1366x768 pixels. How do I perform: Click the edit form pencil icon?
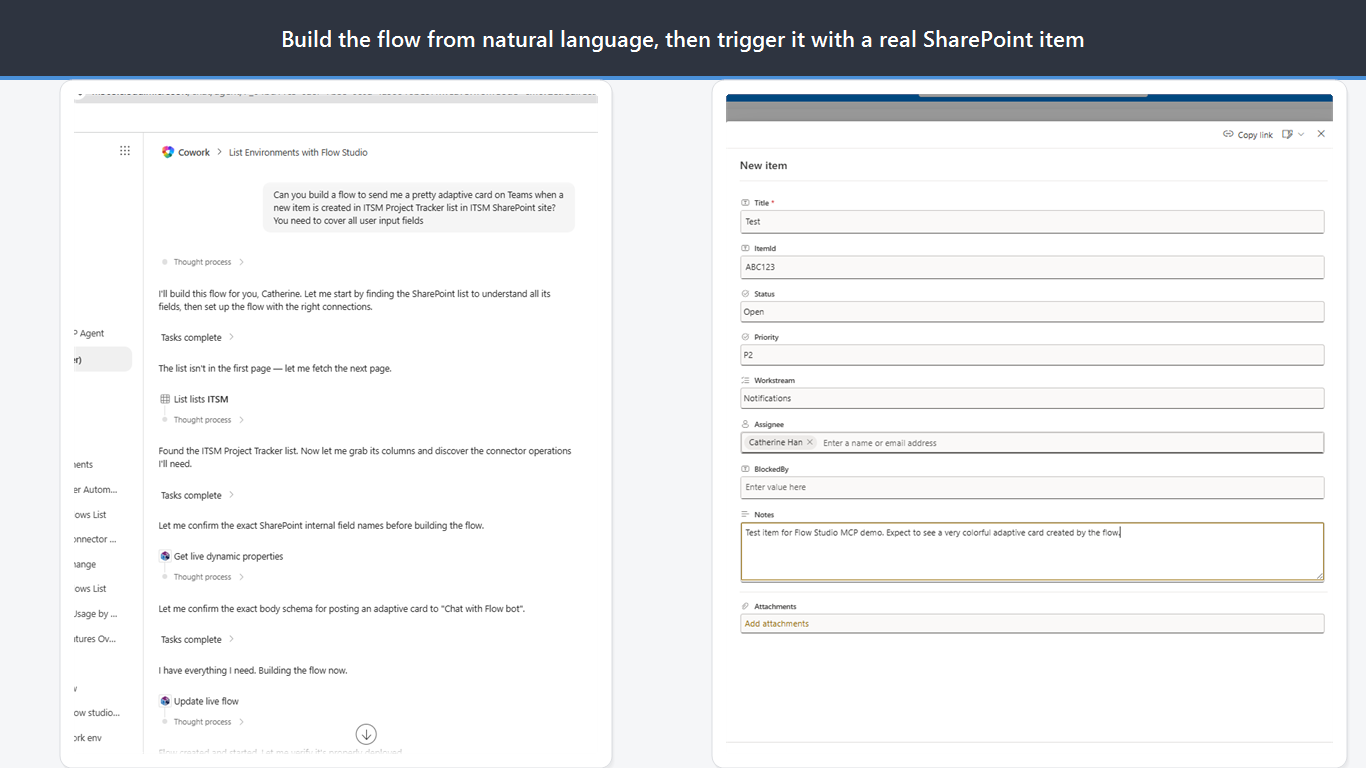click(1288, 134)
